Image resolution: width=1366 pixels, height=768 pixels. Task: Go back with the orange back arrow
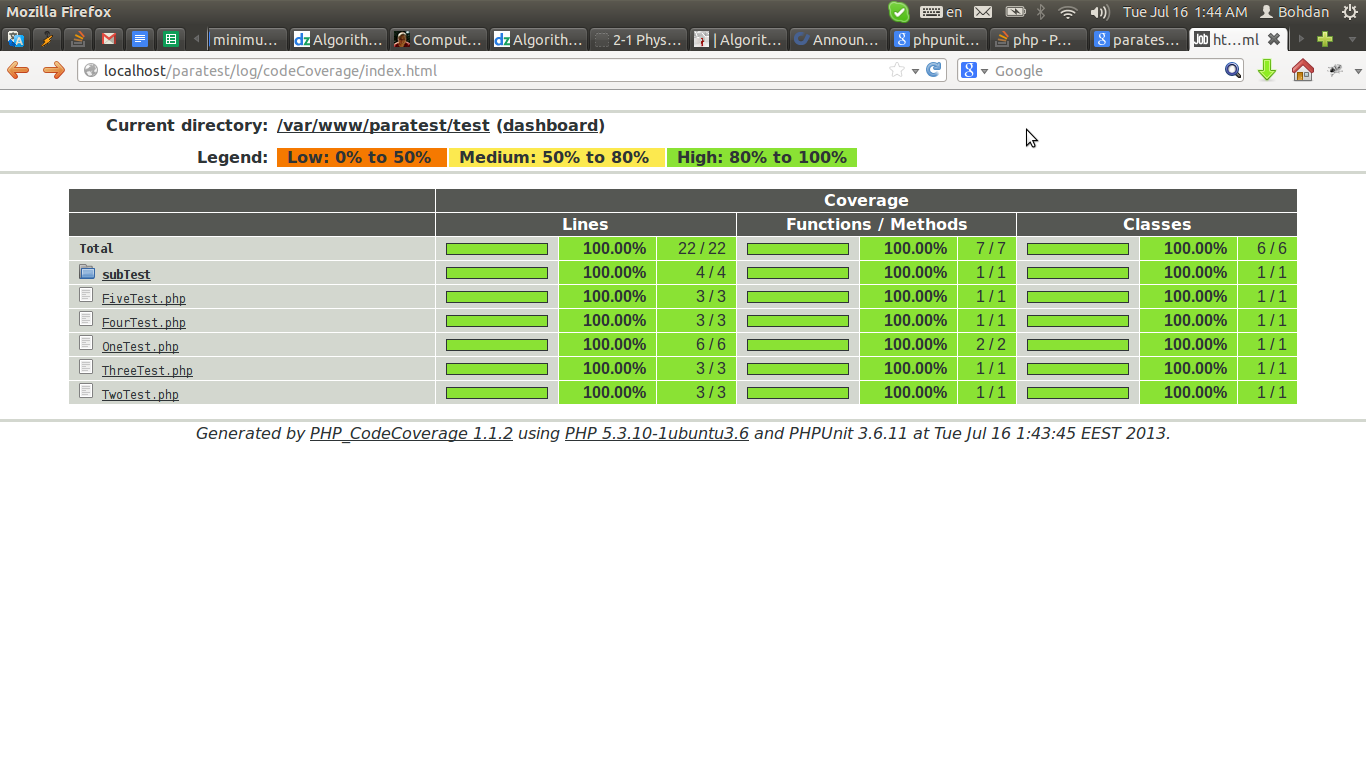(x=18, y=70)
